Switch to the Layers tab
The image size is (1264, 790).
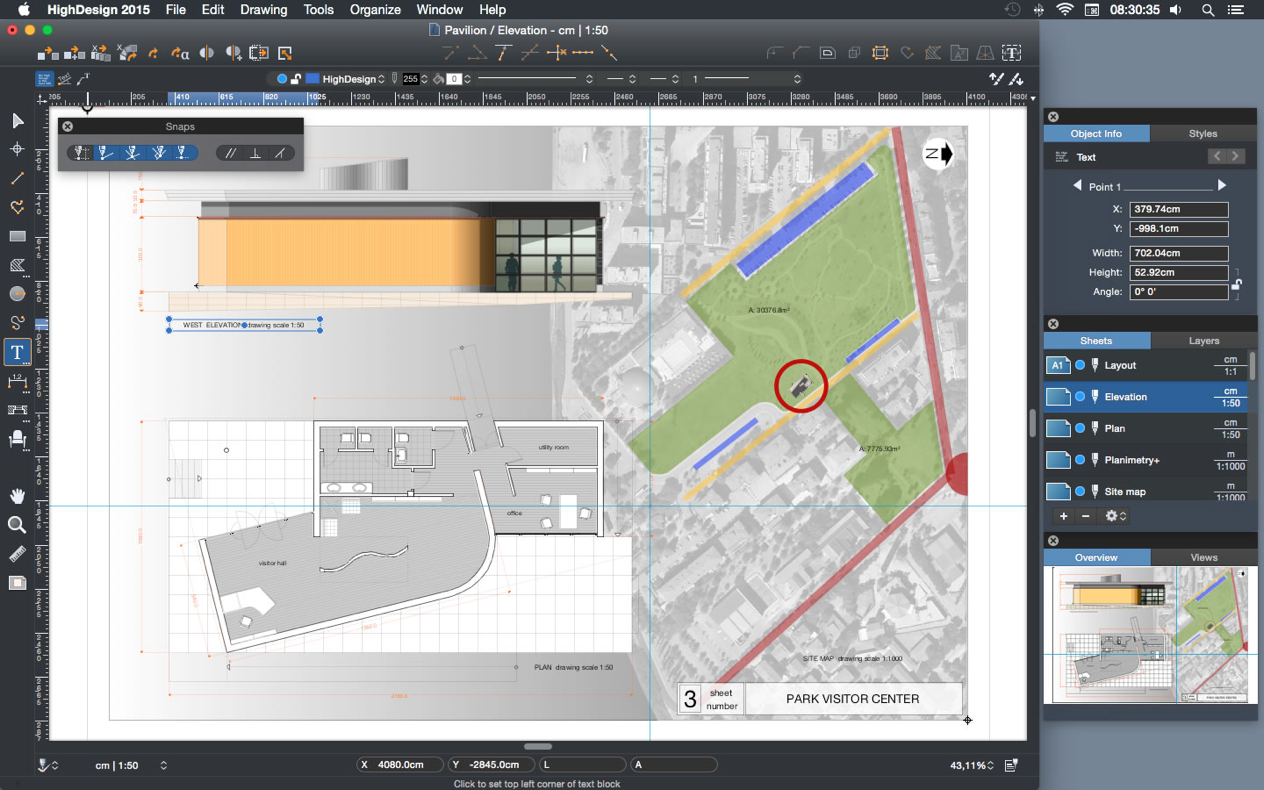point(1203,341)
